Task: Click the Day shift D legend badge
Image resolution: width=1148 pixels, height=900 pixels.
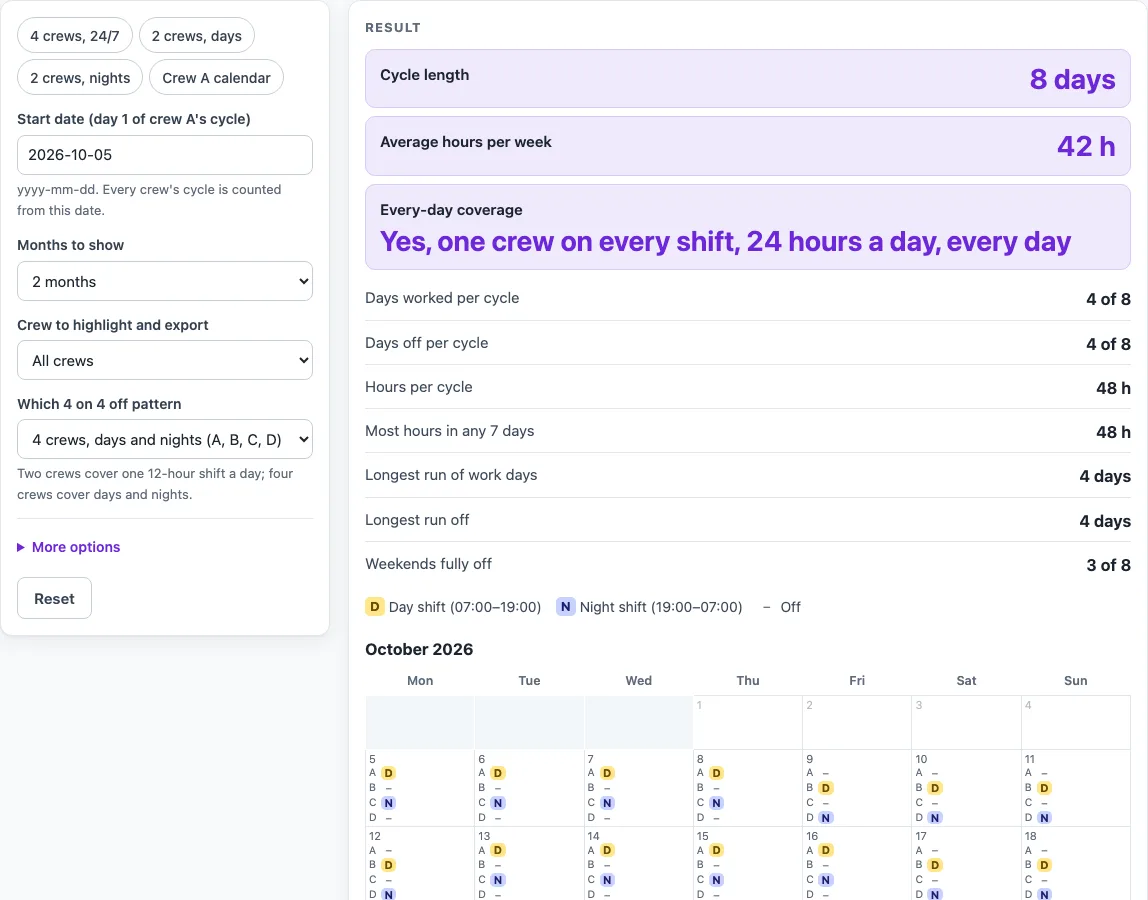Action: [374, 607]
